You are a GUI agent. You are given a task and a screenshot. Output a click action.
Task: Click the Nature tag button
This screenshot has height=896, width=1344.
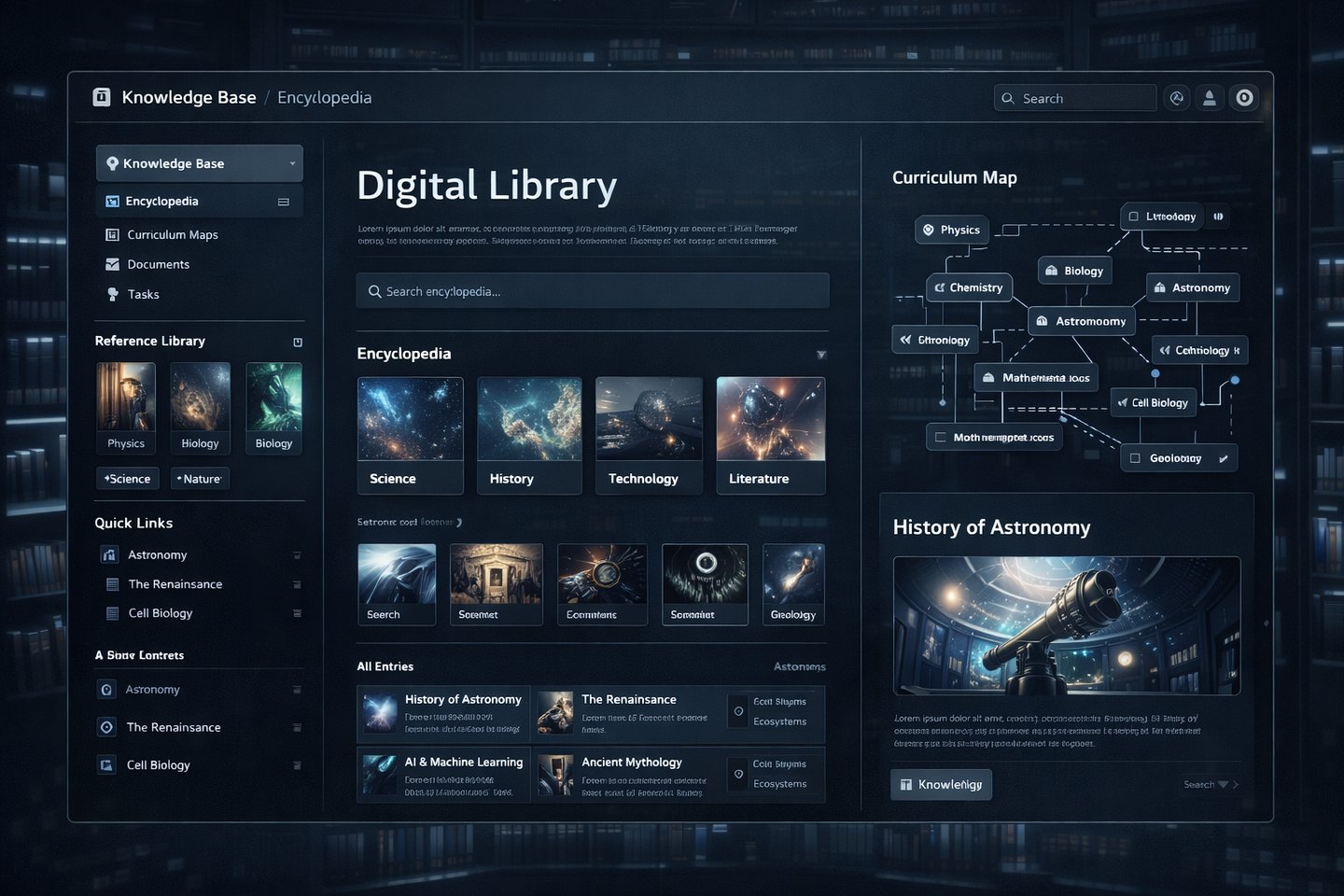coord(200,479)
